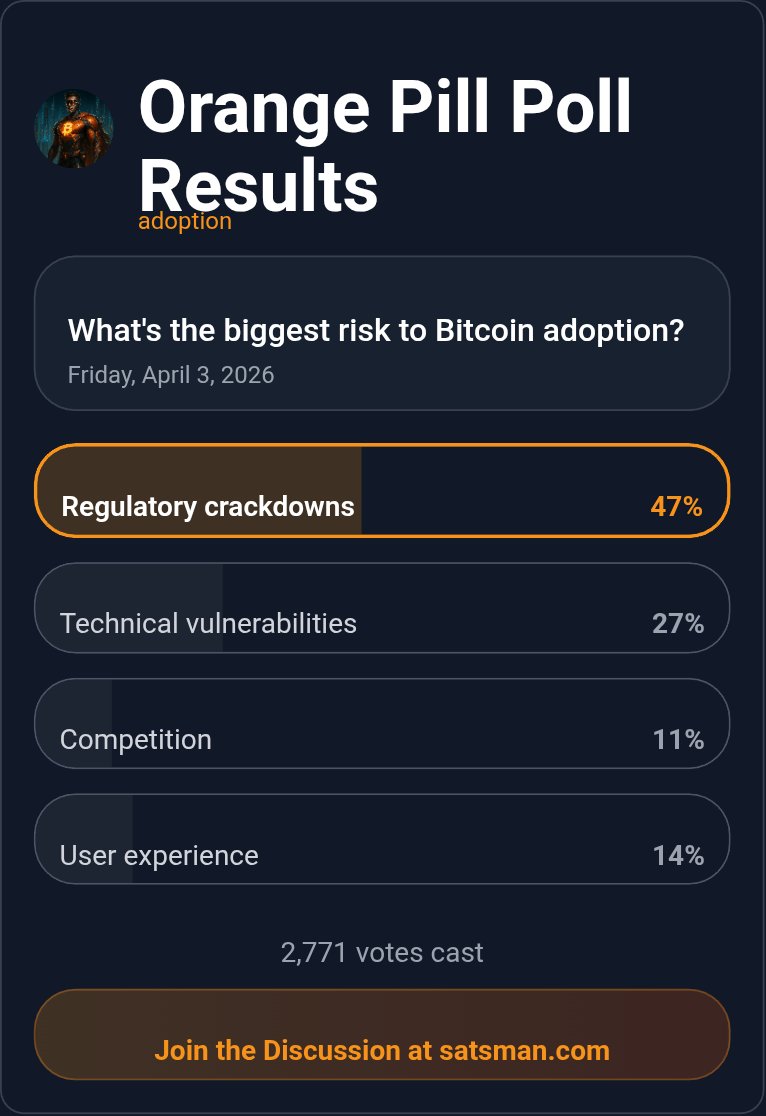Click the gray fill bar of Technical vulnerabilities

click(130, 590)
